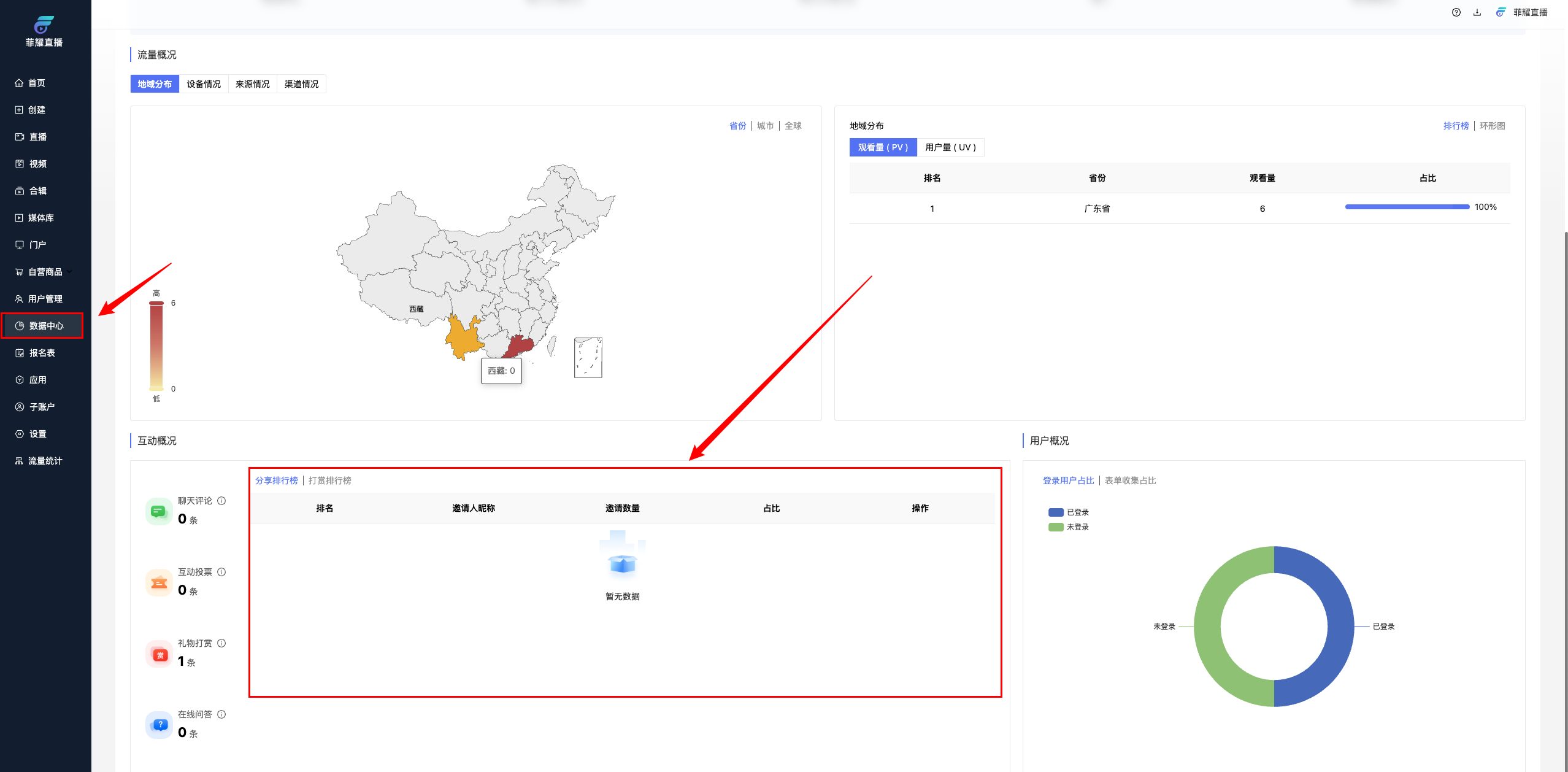
Task: Click the map heat color scale bar
Action: pos(156,345)
